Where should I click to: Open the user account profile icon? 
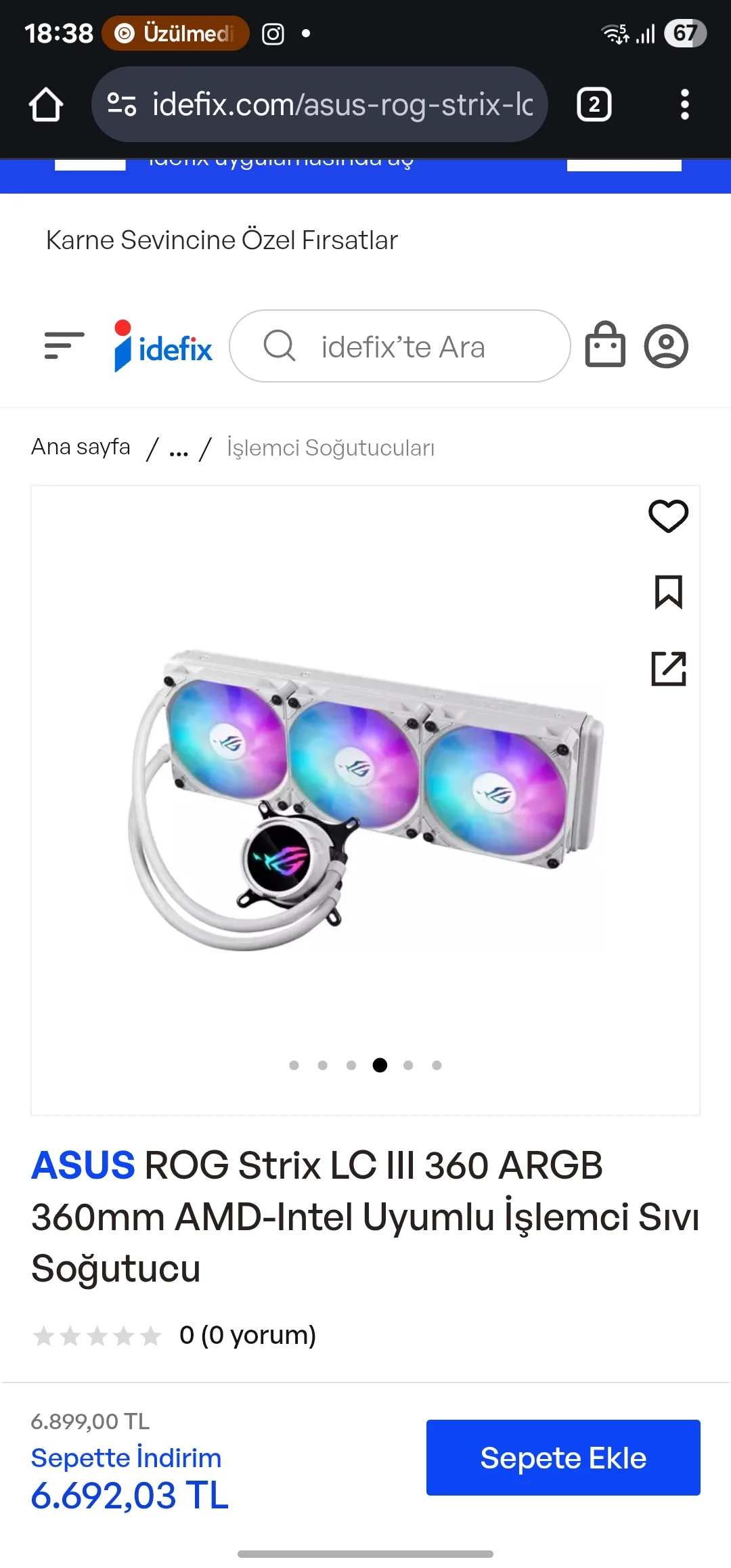tap(666, 346)
